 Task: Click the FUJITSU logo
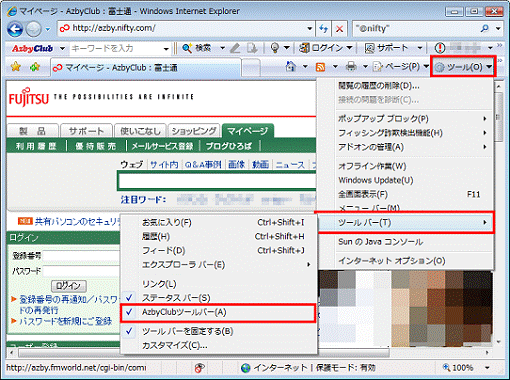pyautogui.click(x=29, y=97)
